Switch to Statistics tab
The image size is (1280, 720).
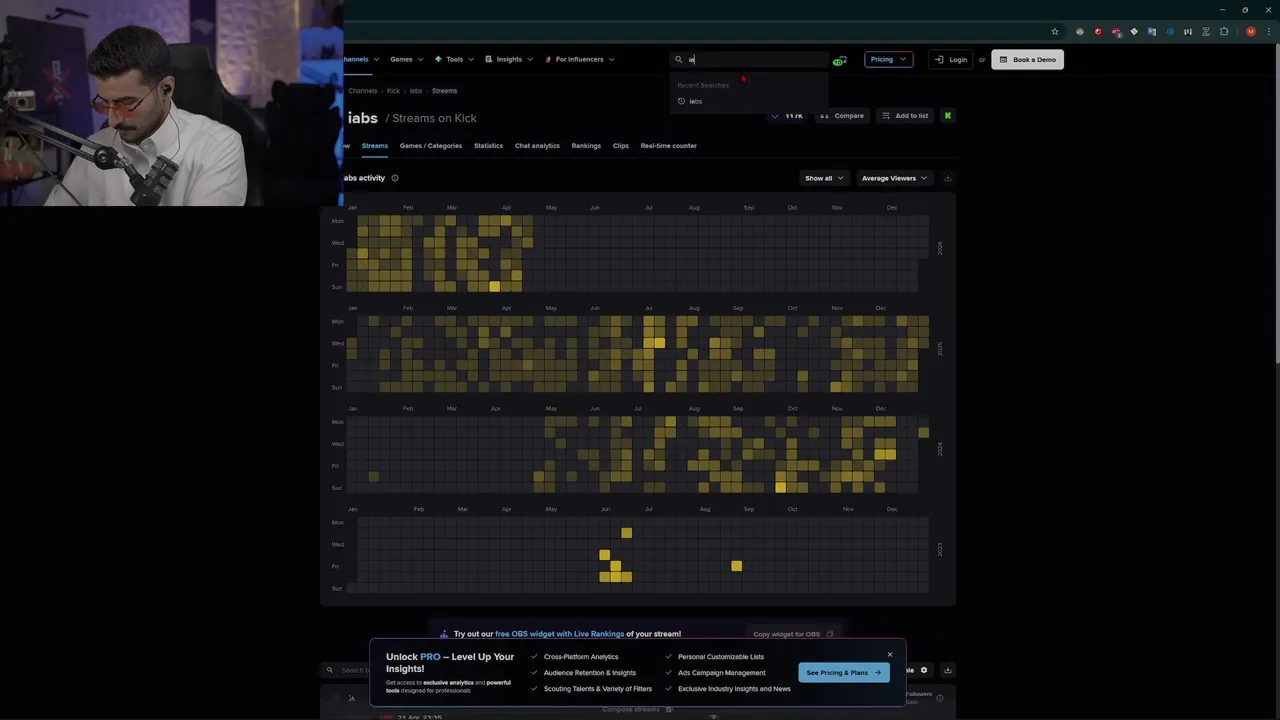point(488,146)
